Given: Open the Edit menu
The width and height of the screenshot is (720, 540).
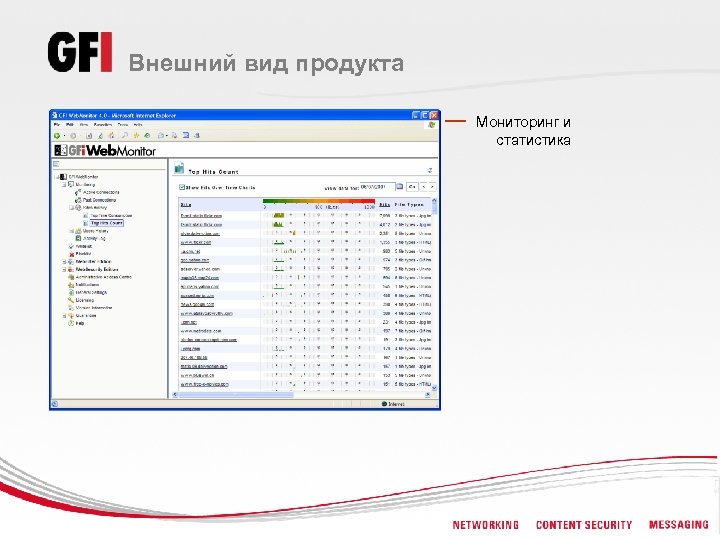Looking at the screenshot, I should click(70, 125).
